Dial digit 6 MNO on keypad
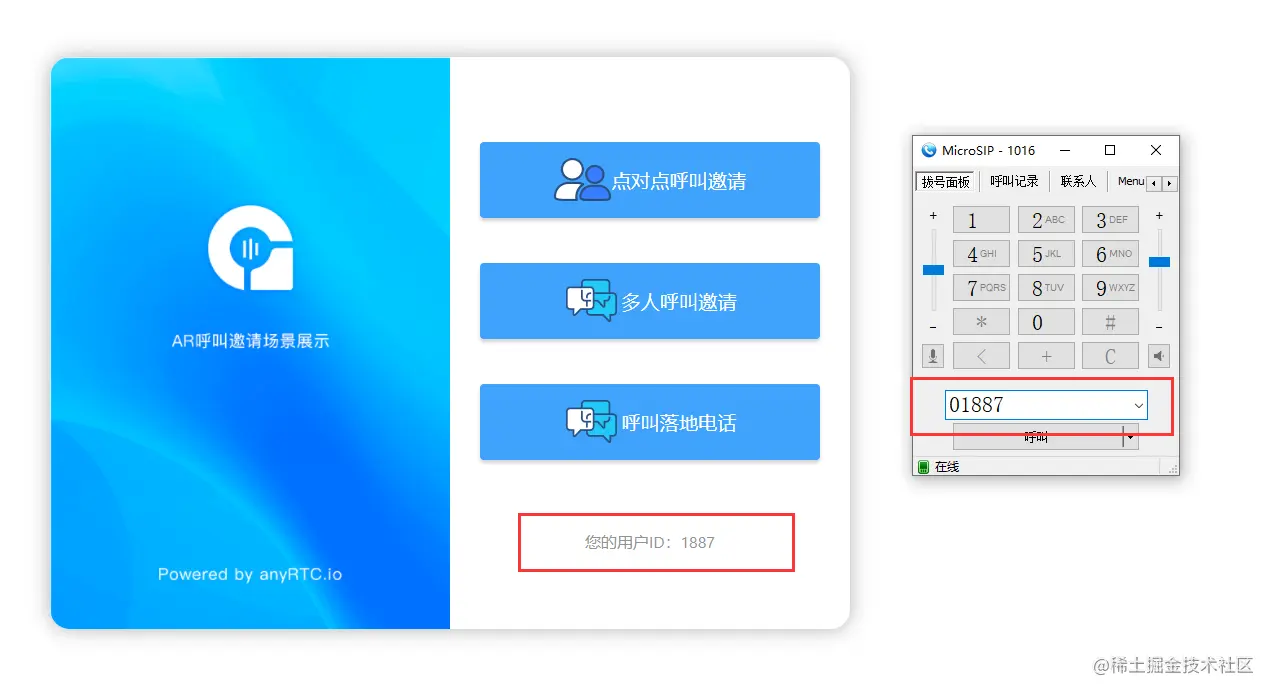This screenshot has height=696, width=1274. click(x=1111, y=254)
